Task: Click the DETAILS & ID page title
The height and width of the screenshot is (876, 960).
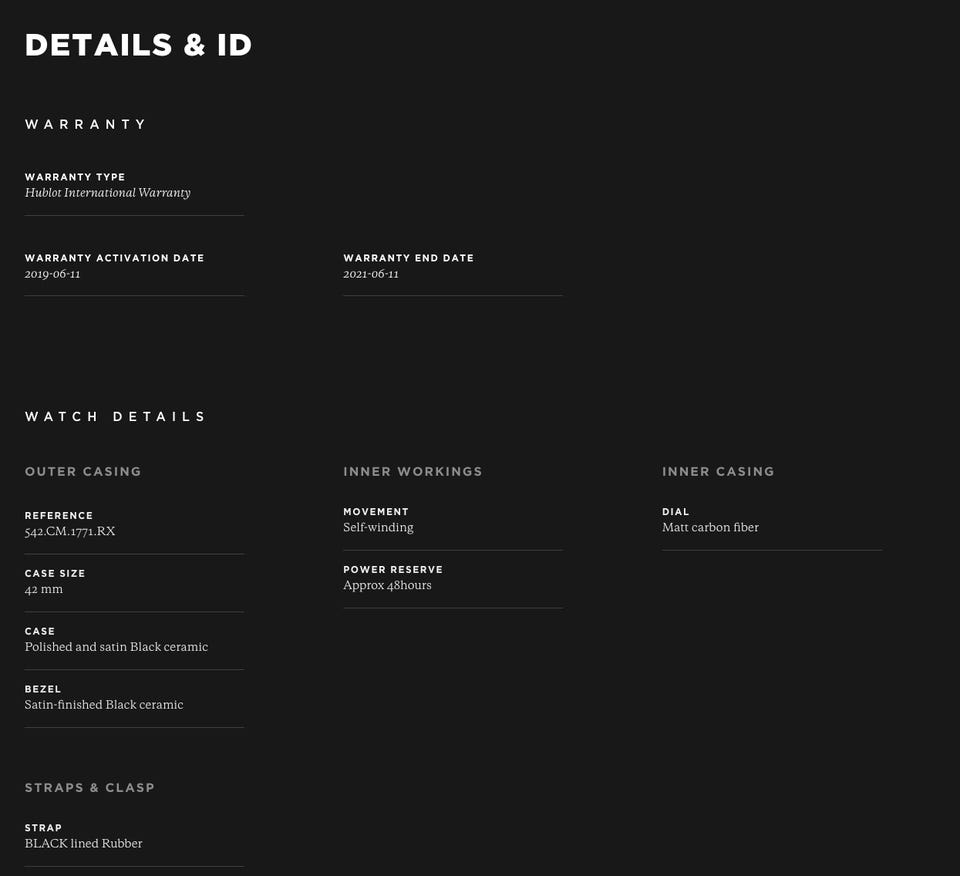Action: click(x=137, y=45)
